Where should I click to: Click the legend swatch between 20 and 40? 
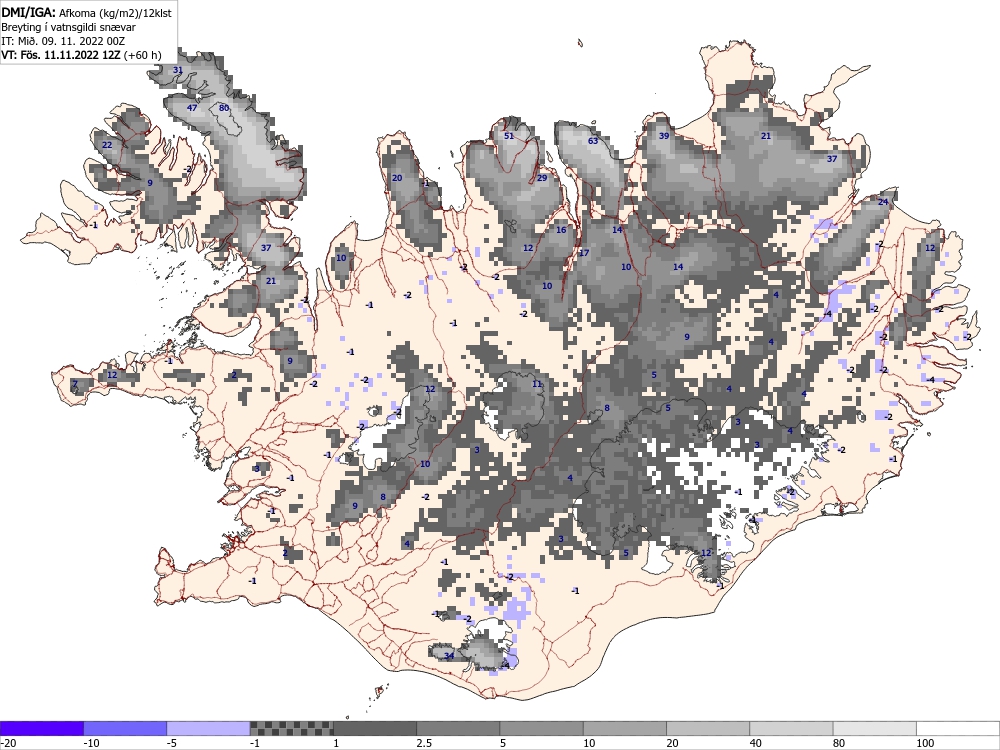click(708, 728)
